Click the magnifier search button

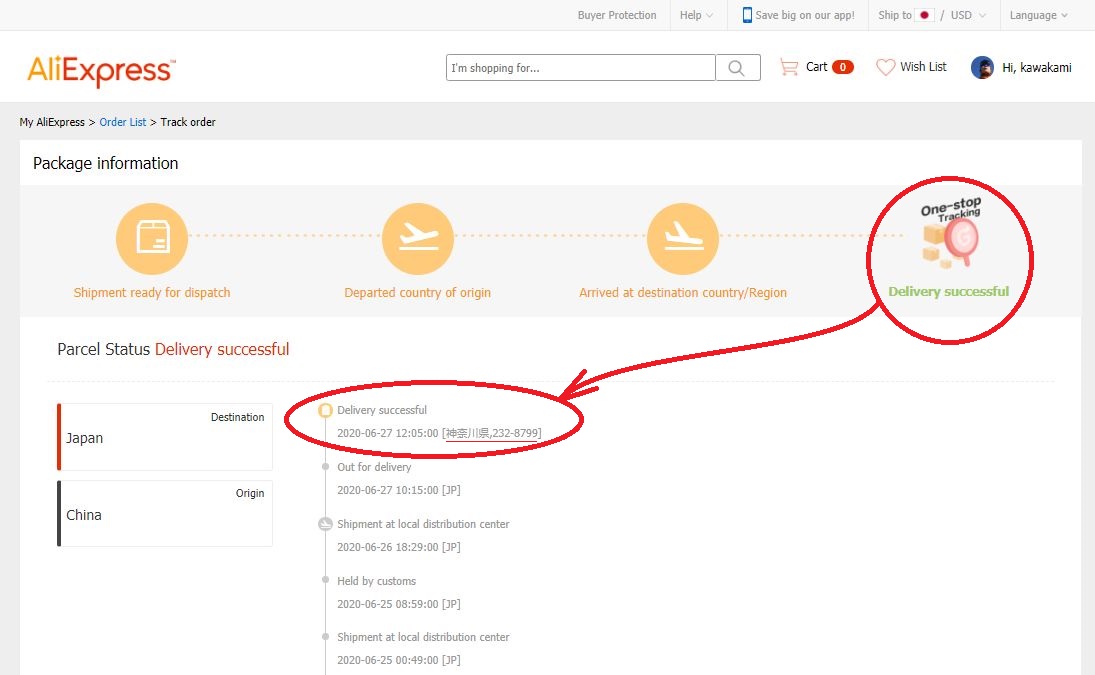click(738, 68)
